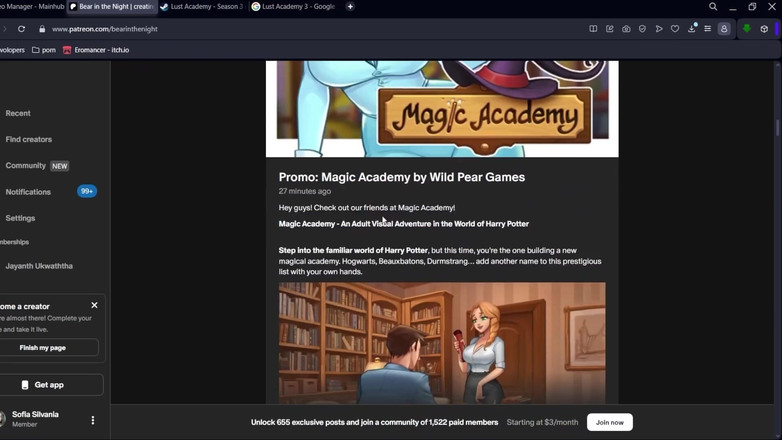Viewport: 782px width, 440px height.
Task: Open the three-dot menu beside Sofia Silvania
Action: pos(93,420)
